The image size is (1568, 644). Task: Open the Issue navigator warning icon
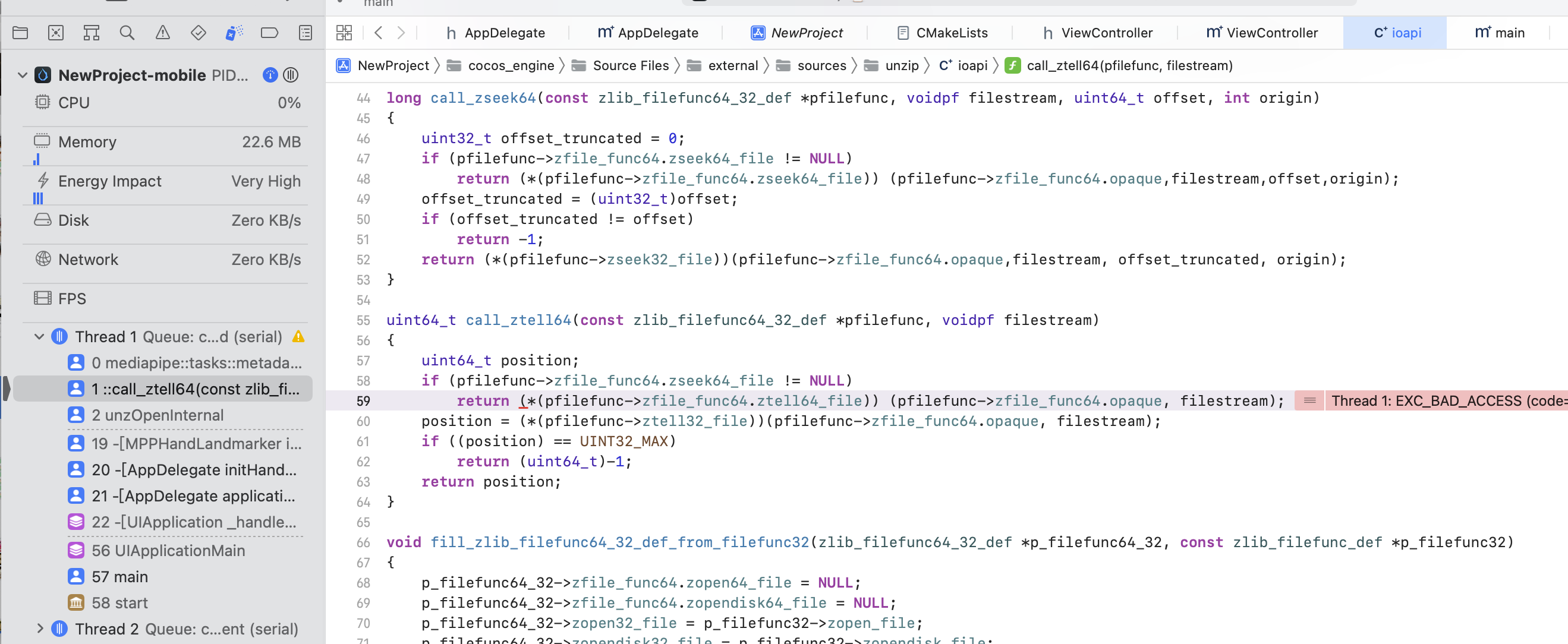click(162, 33)
